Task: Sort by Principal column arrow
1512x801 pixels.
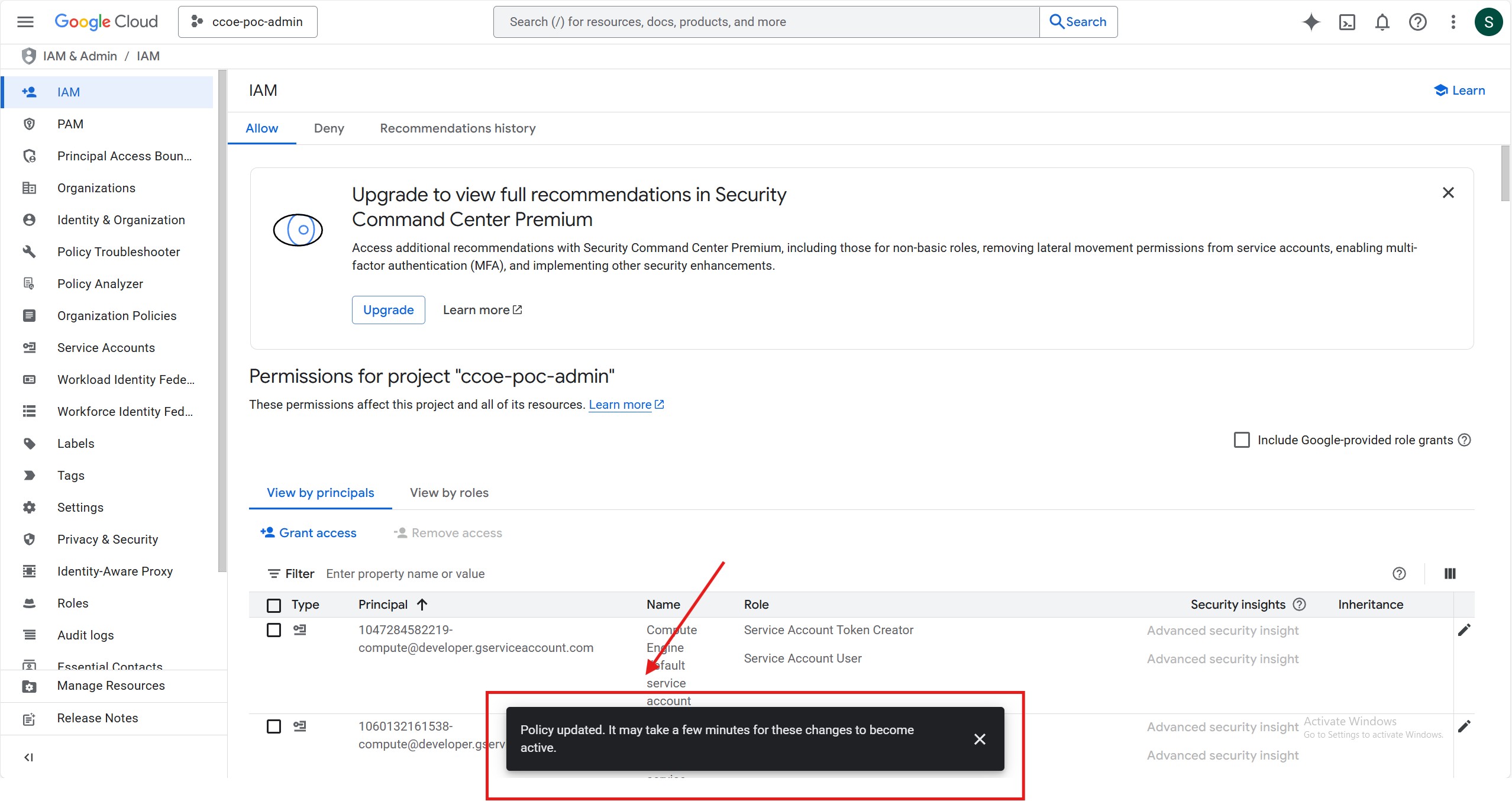Action: [x=422, y=605]
